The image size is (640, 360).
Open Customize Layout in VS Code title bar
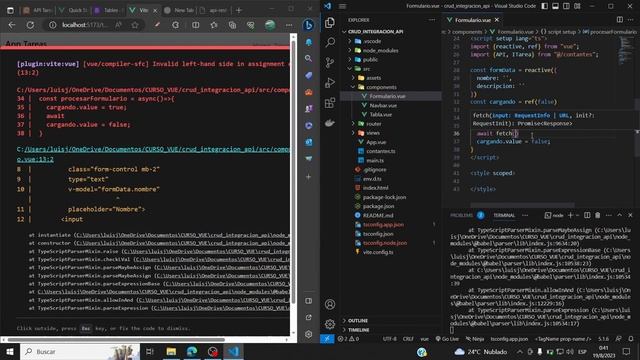pyautogui.click(x=578, y=6)
